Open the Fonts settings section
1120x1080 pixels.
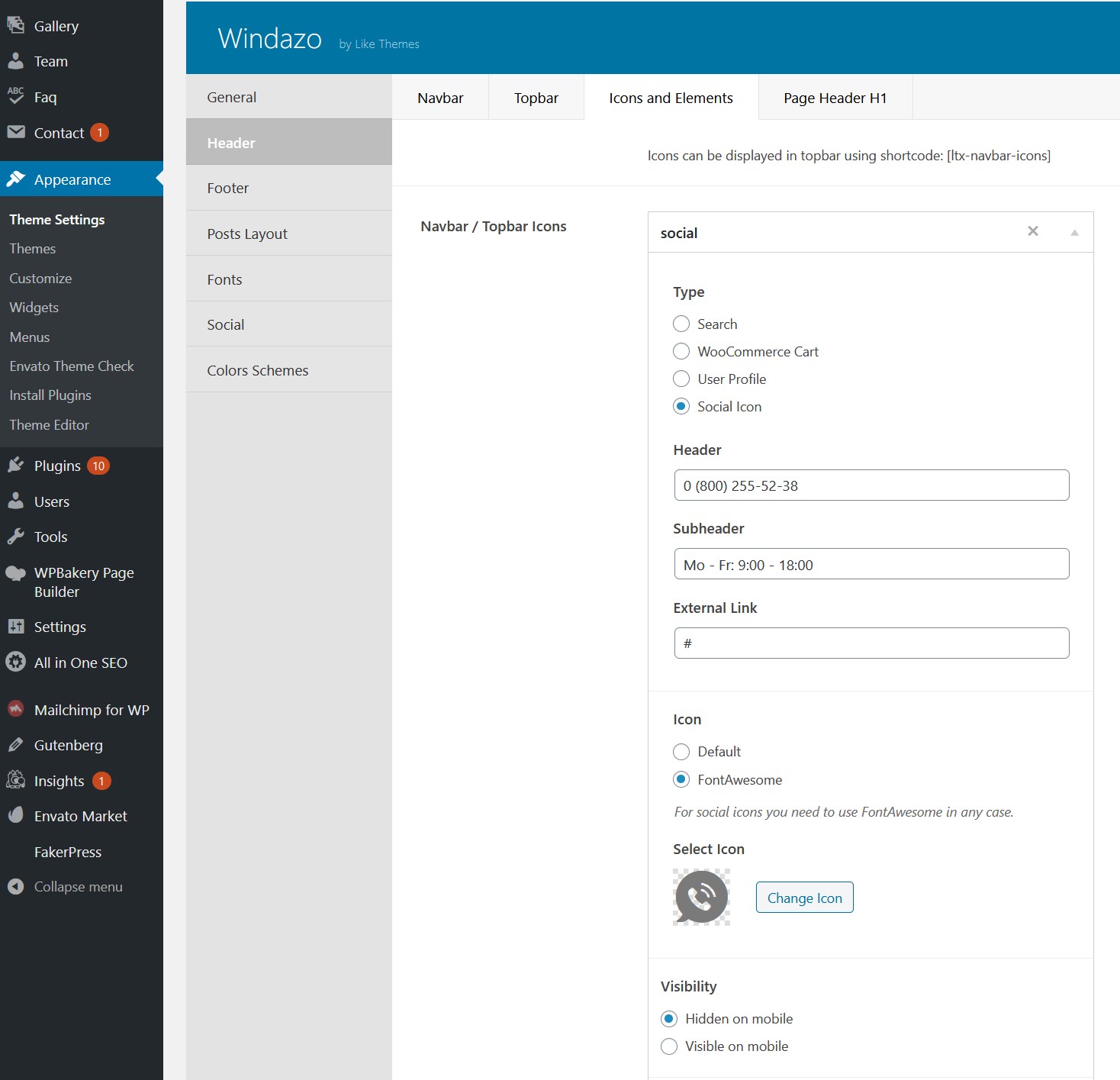[x=289, y=279]
